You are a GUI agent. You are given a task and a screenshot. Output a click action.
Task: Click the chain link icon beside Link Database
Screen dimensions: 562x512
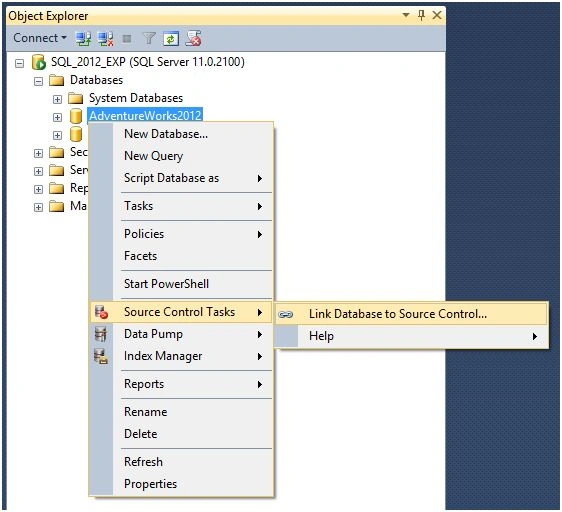[x=286, y=314]
